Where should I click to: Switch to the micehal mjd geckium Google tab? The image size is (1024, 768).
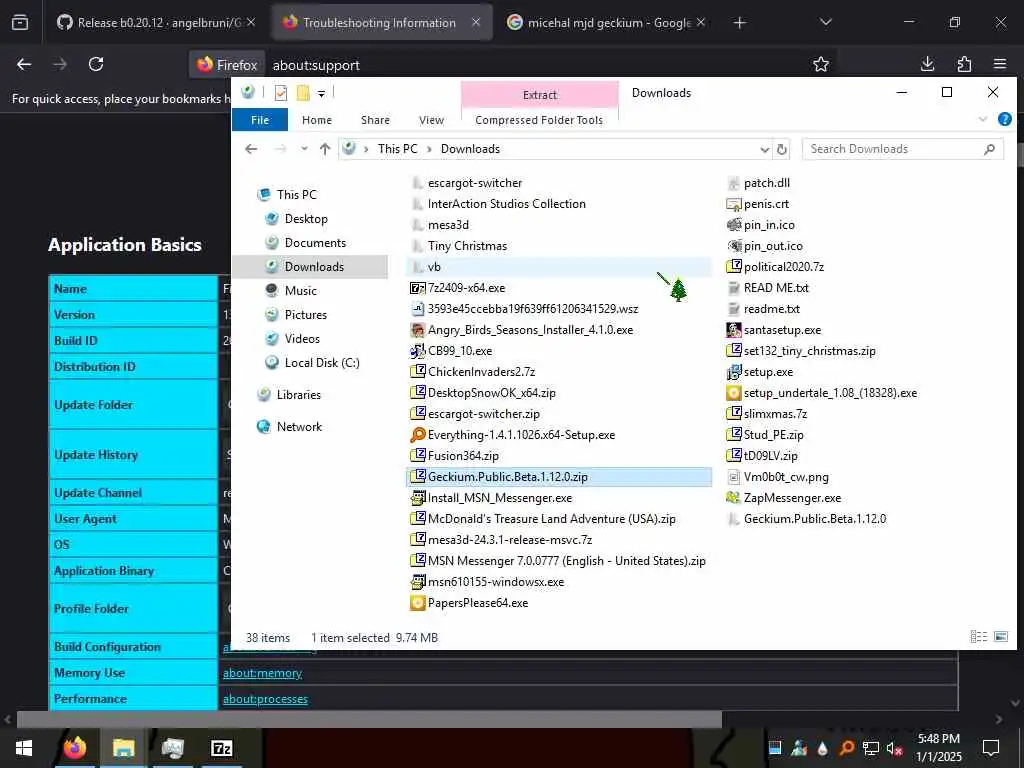[606, 22]
